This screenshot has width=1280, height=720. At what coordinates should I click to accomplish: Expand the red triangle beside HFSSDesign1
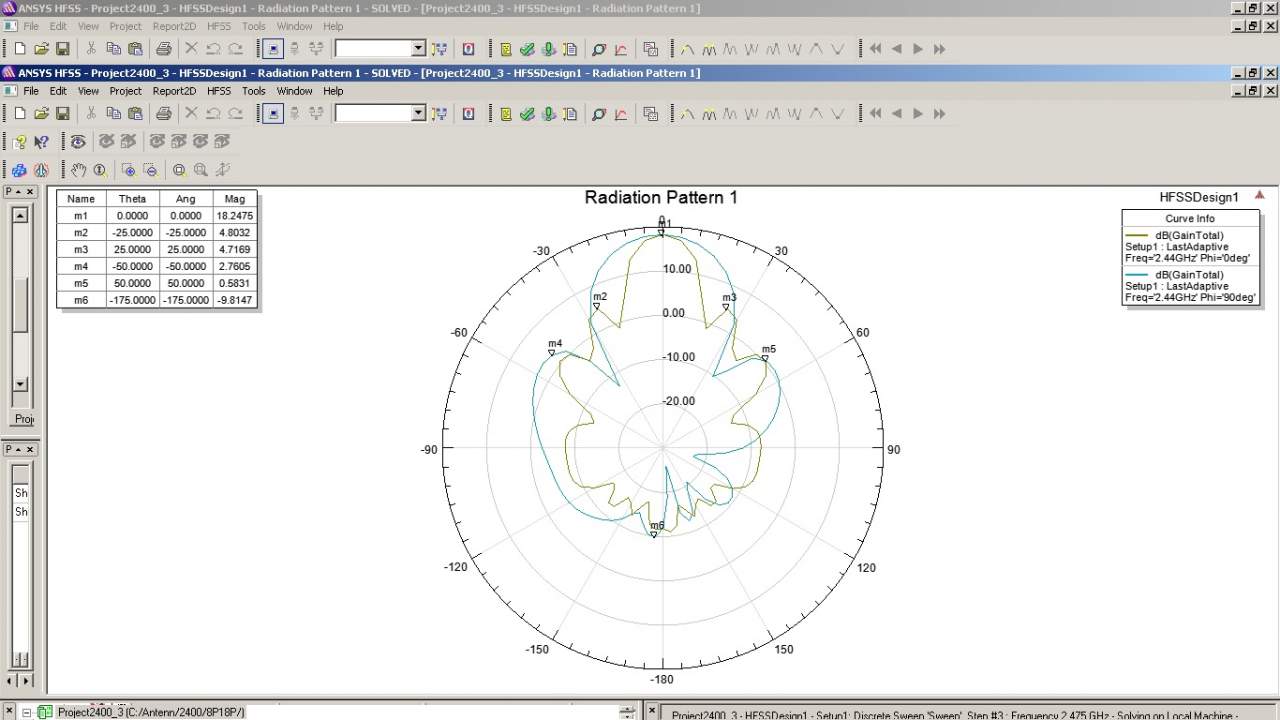(1260, 196)
